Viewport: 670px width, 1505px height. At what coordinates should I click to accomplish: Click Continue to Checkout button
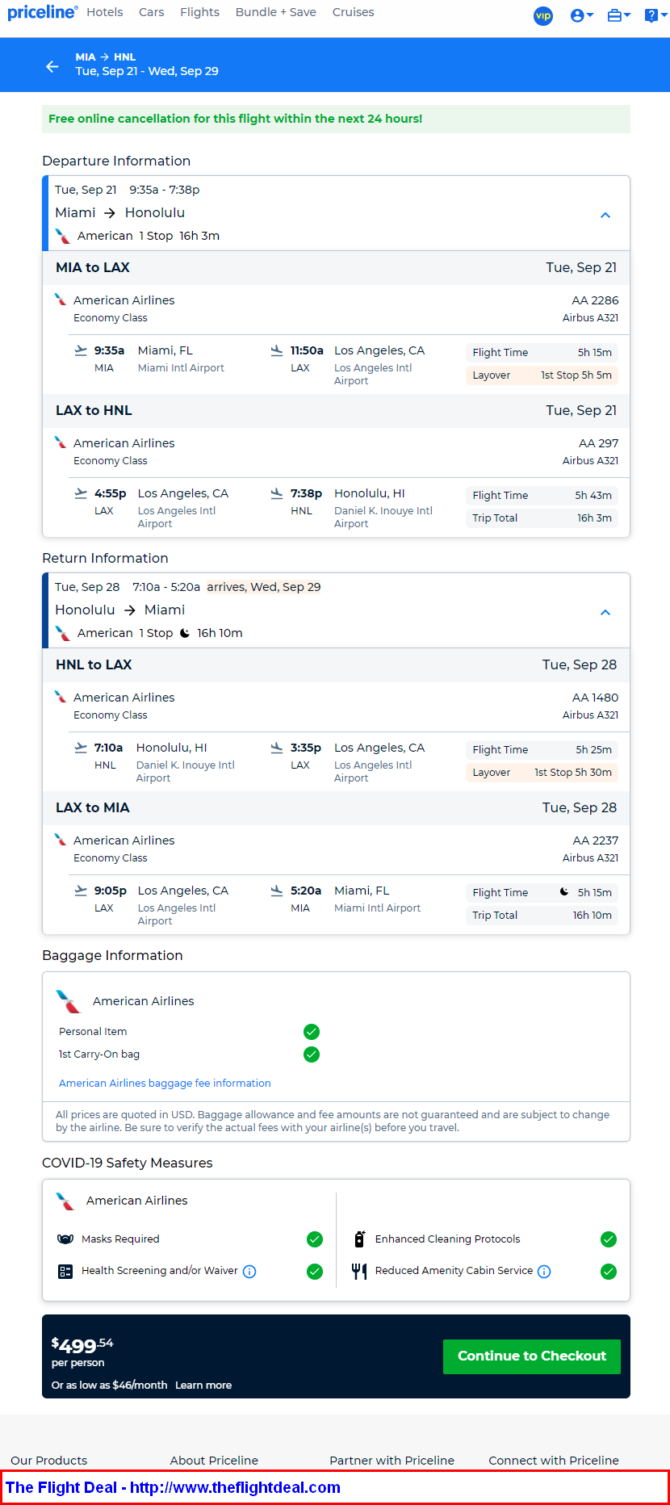(532, 1356)
